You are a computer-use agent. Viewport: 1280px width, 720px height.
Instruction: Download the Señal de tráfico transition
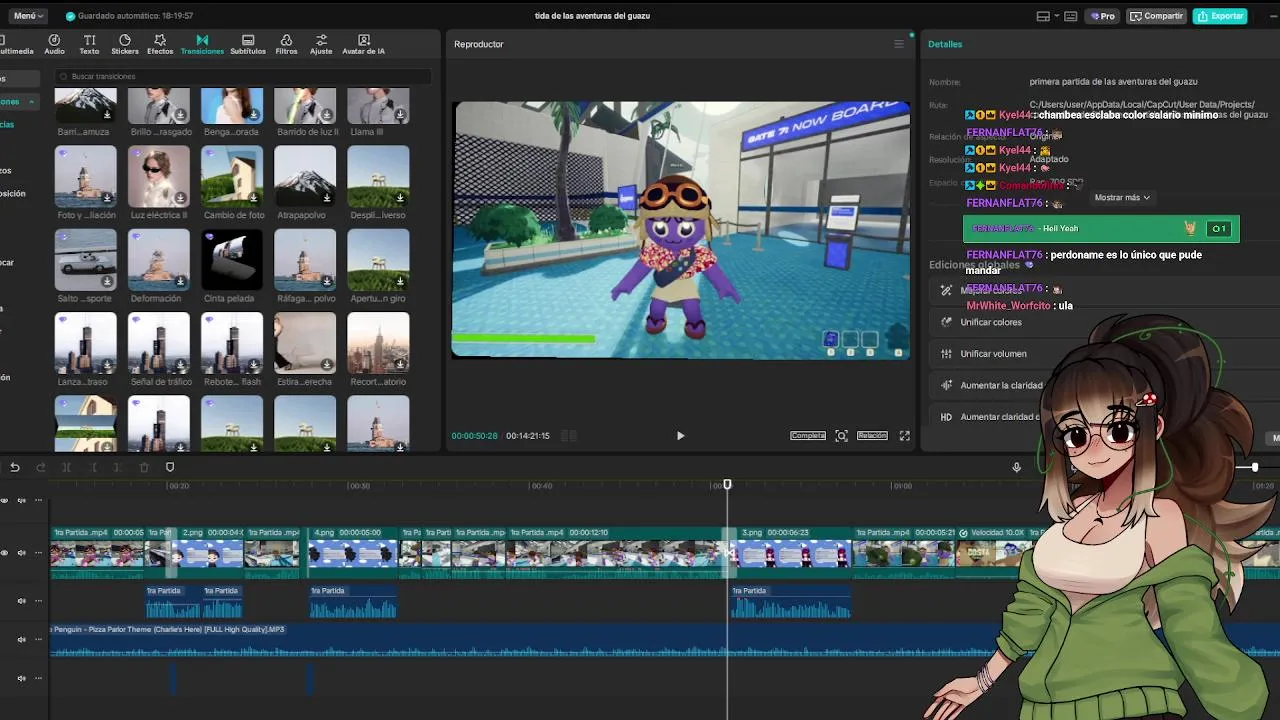pos(181,365)
